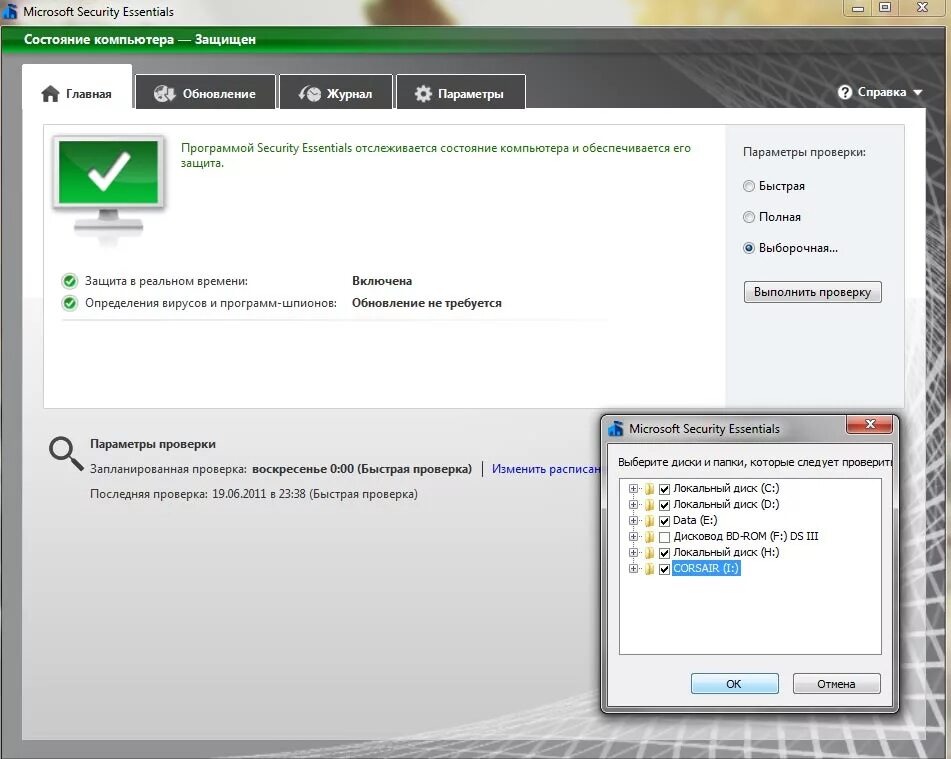Select the Полная scan option
The height and width of the screenshot is (759, 951).
[749, 217]
